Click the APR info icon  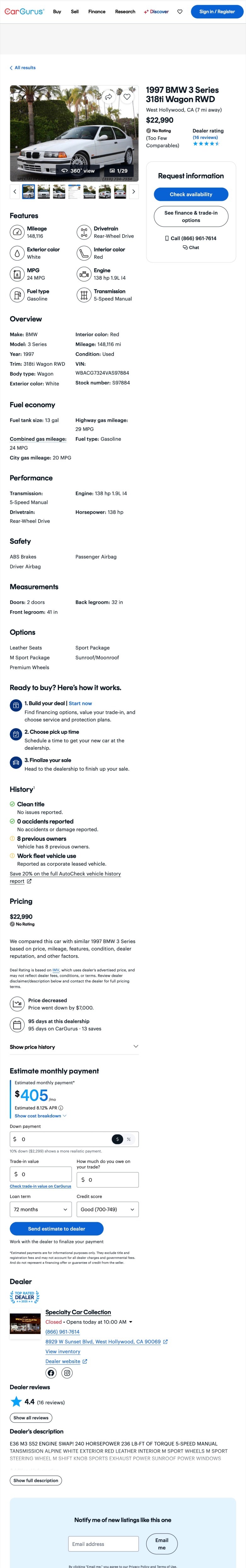click(x=61, y=1108)
